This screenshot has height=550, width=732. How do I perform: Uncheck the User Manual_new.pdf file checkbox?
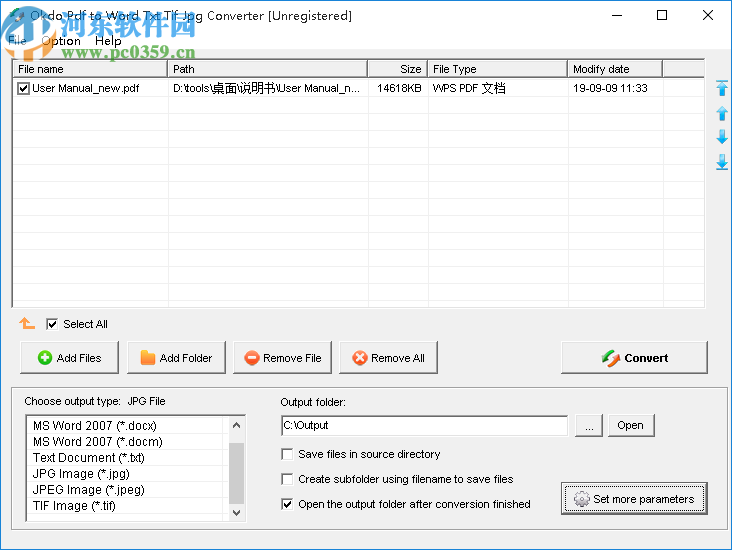[x=23, y=88]
